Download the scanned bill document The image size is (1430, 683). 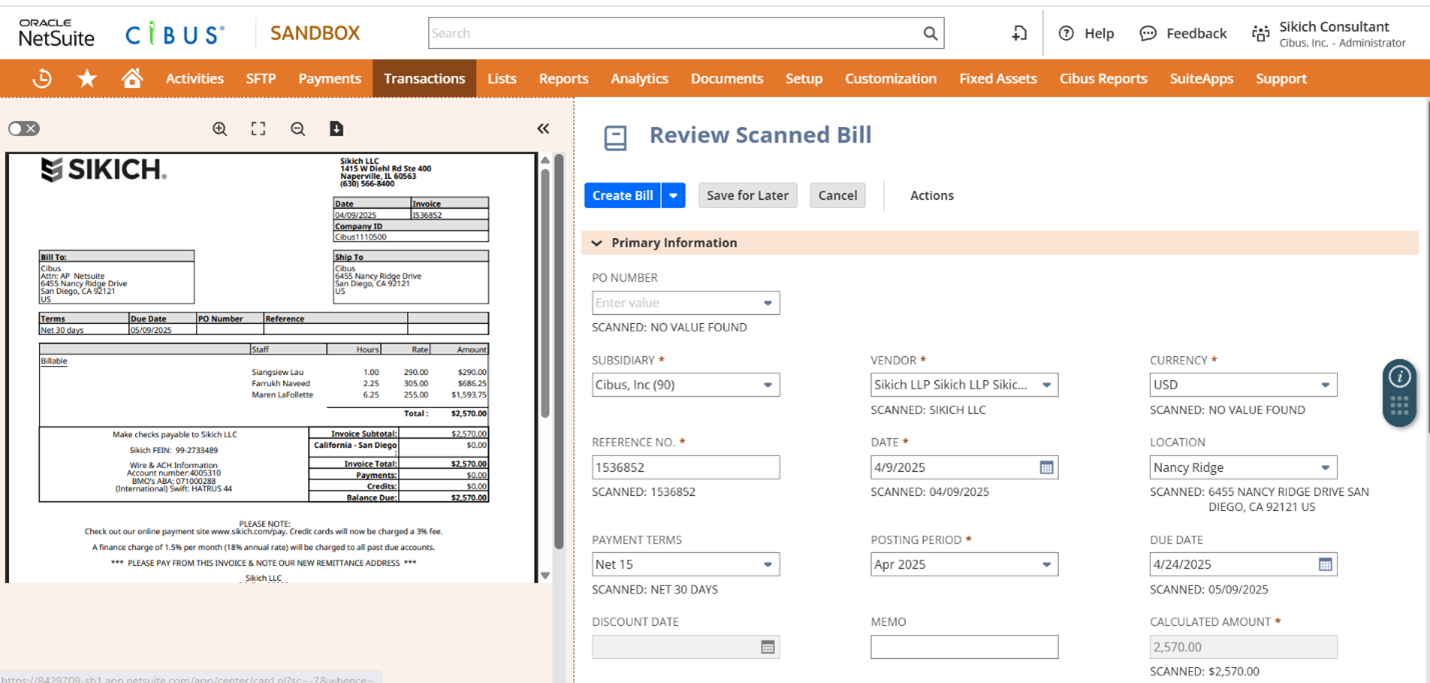(x=336, y=128)
